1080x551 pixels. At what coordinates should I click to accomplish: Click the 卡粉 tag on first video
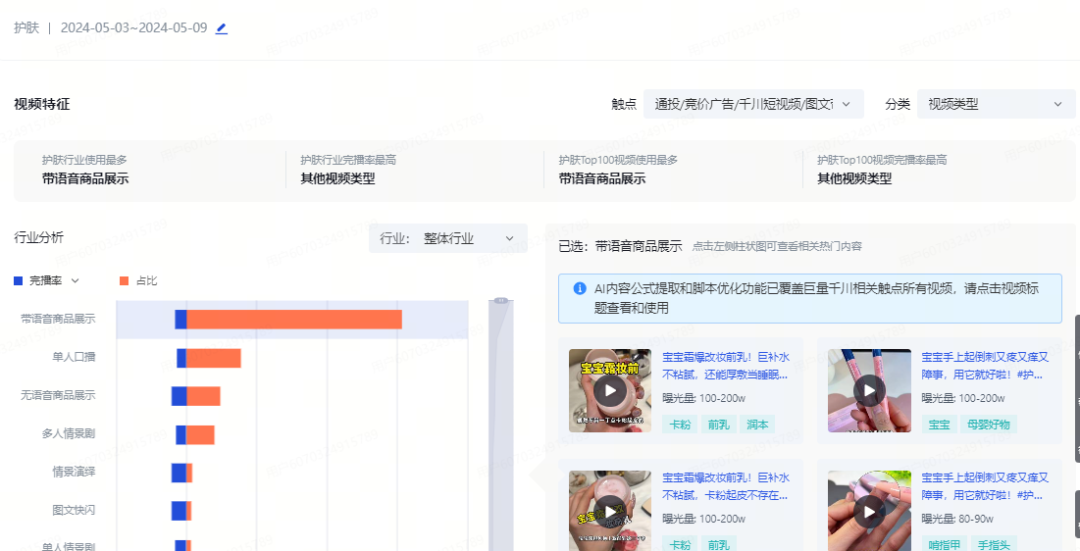[680, 424]
